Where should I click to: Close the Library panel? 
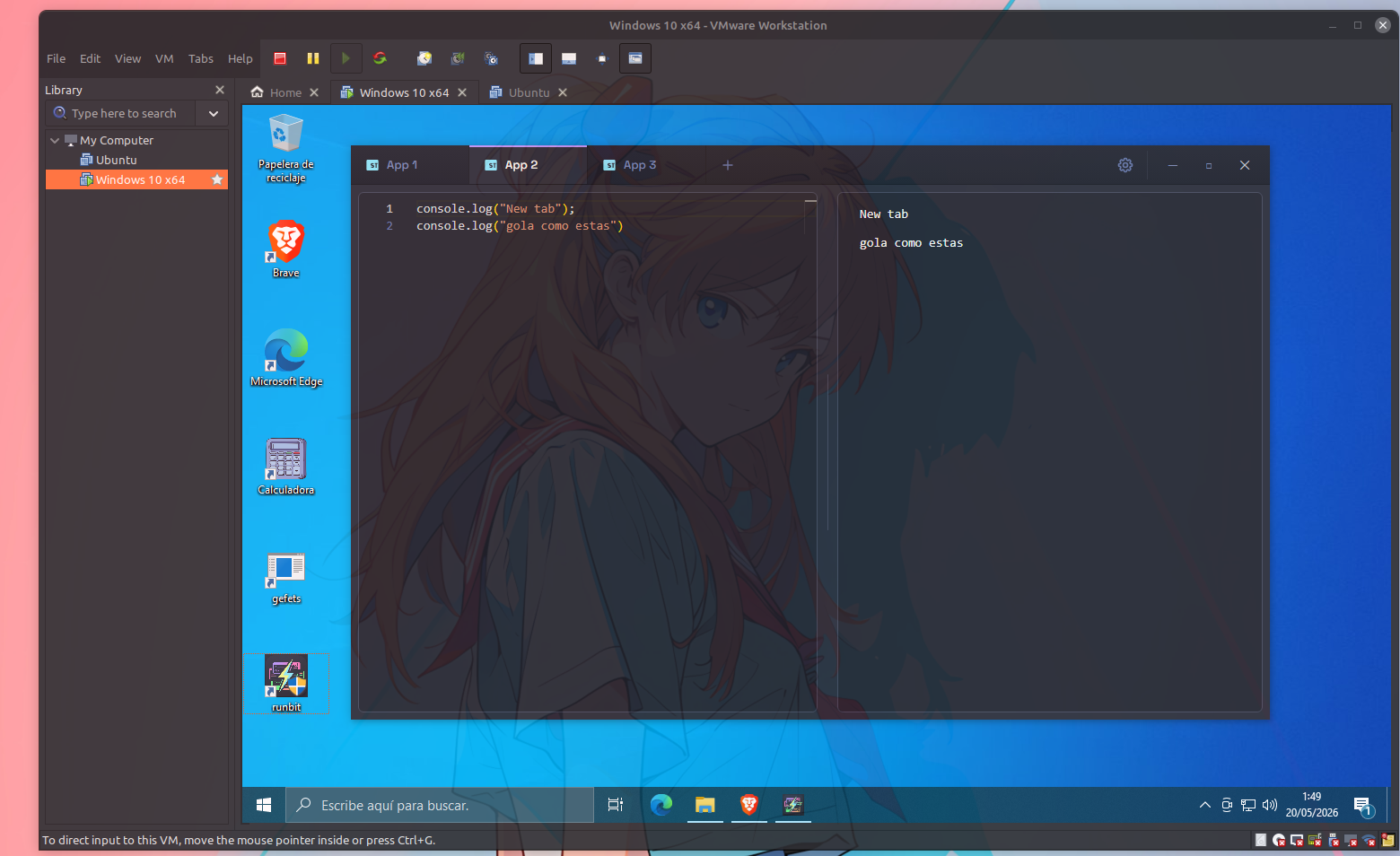tap(220, 90)
